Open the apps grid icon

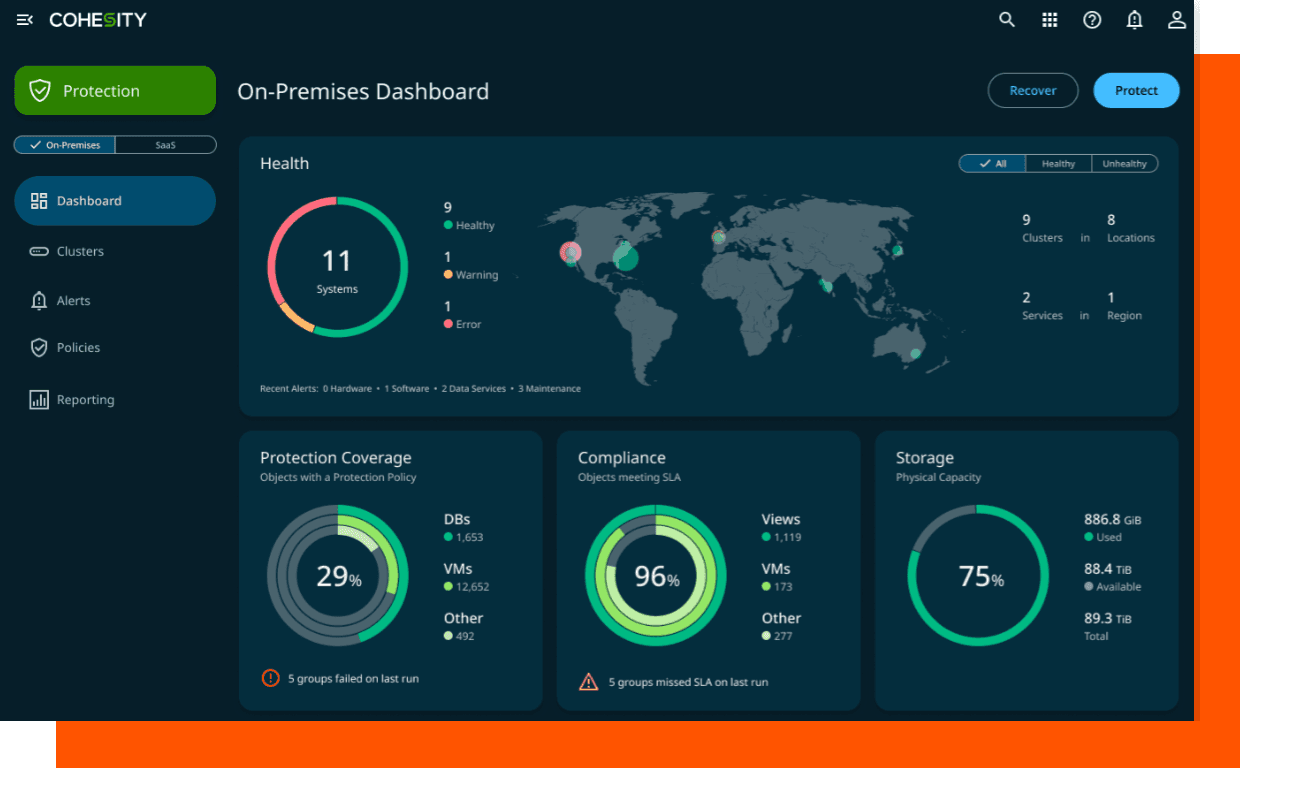[x=1050, y=20]
